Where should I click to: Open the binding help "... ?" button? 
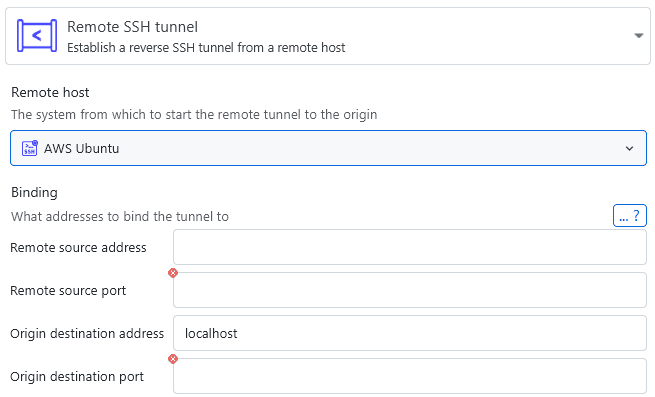630,216
